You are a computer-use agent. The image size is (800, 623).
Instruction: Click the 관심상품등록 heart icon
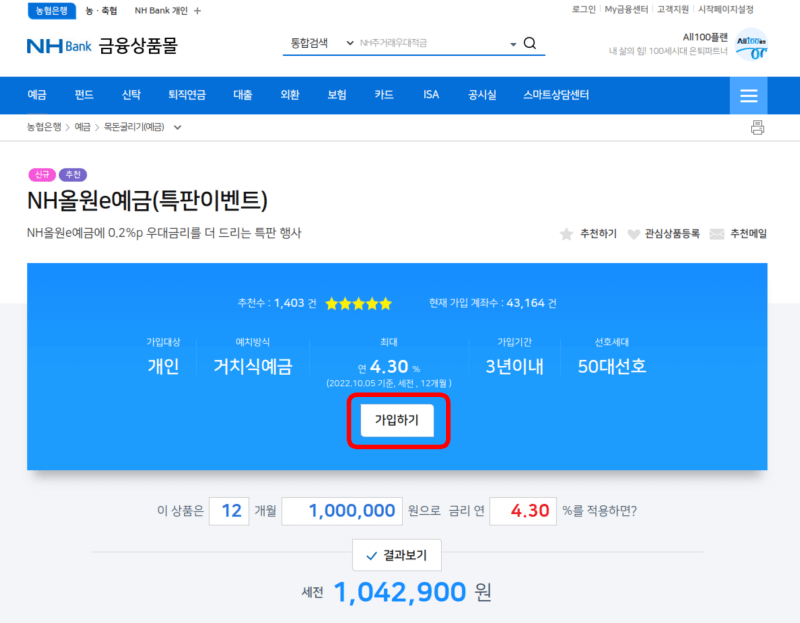click(x=635, y=232)
